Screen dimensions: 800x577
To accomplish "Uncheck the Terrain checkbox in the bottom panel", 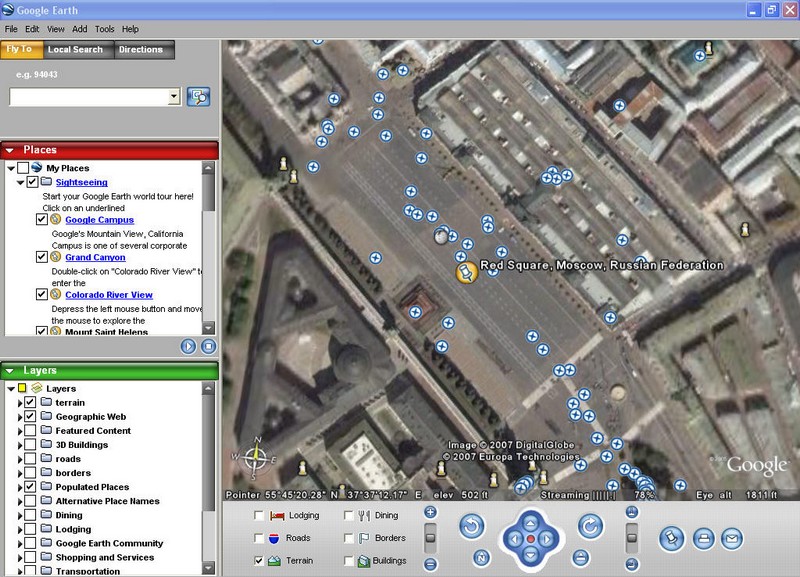I will point(259,561).
